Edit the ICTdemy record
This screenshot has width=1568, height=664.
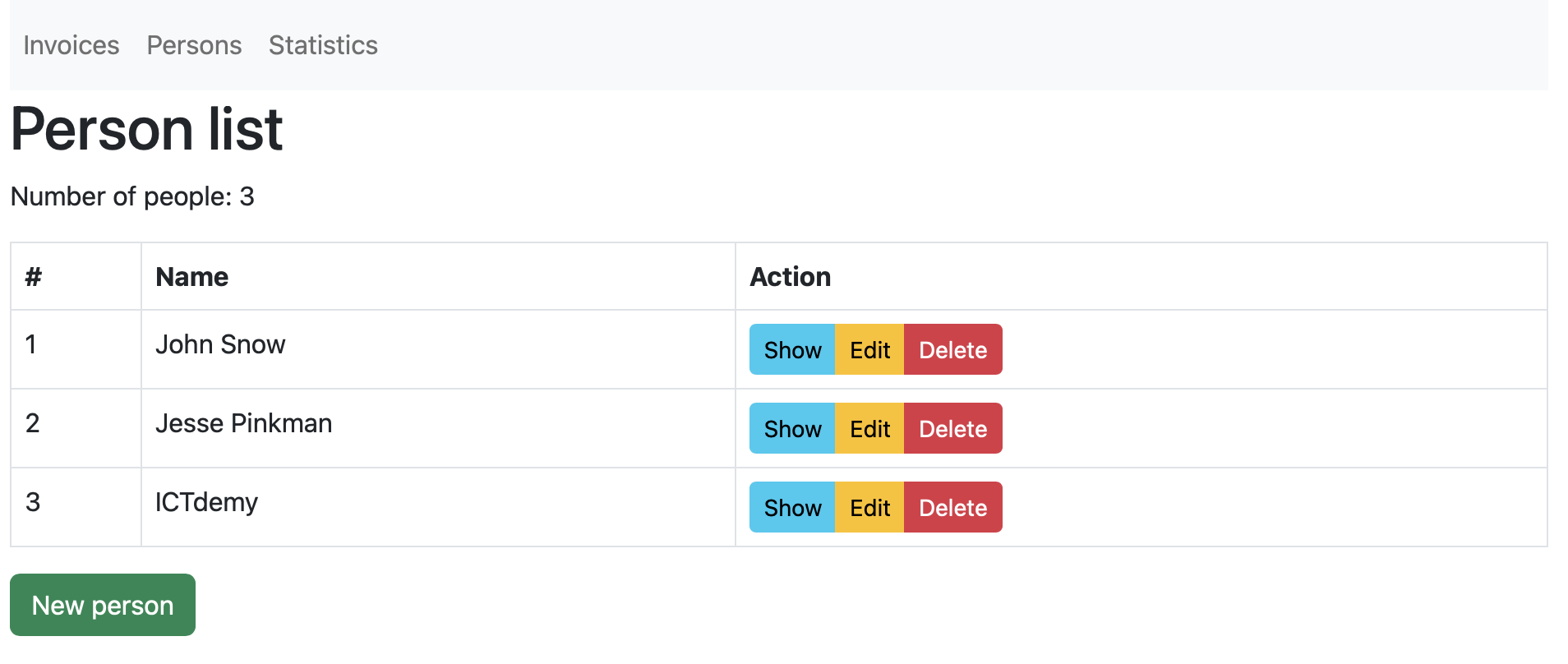pyautogui.click(x=869, y=508)
